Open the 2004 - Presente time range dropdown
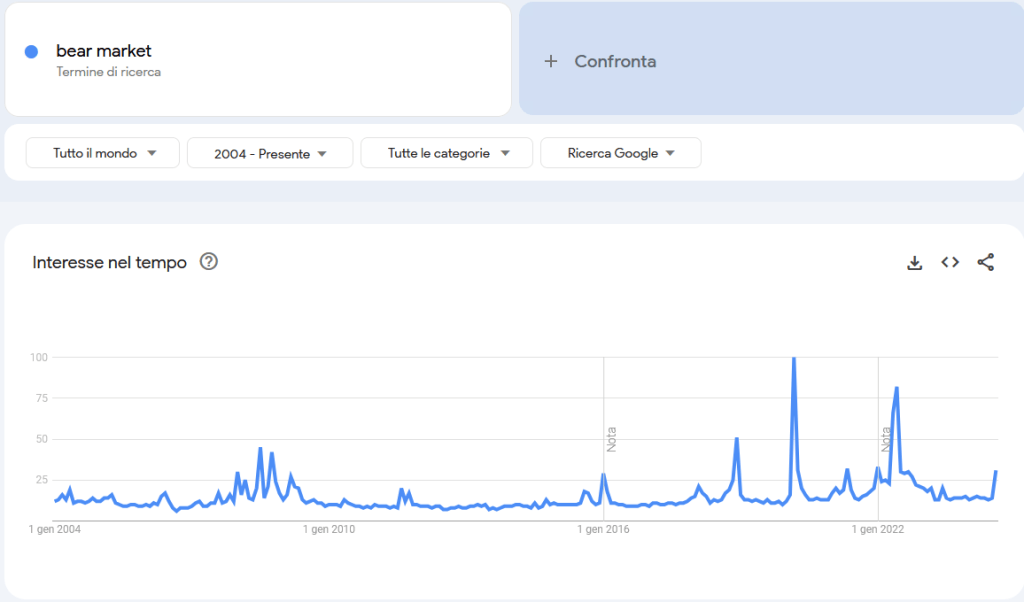The width and height of the screenshot is (1024, 602). coord(270,153)
